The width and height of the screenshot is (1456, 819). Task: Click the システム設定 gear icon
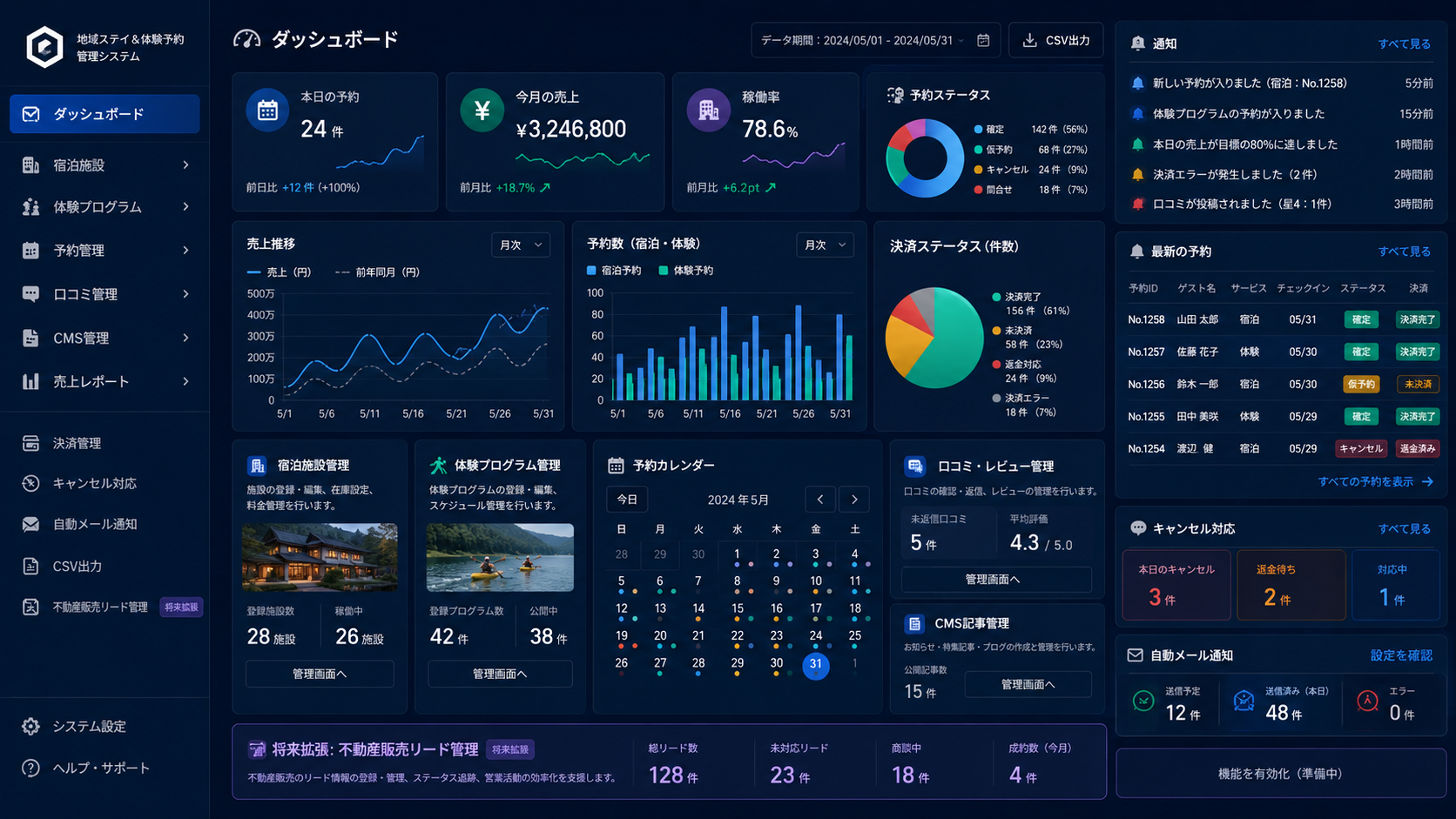pyautogui.click(x=30, y=726)
